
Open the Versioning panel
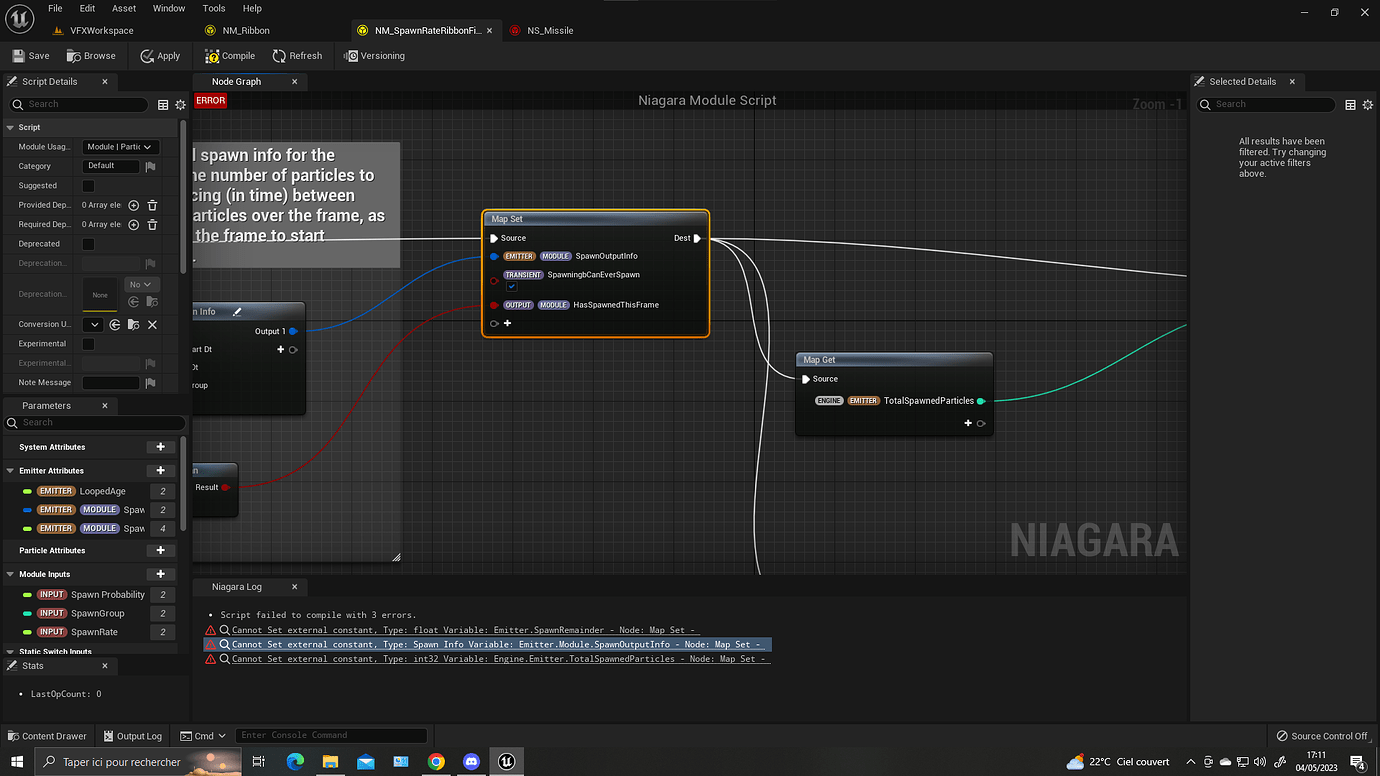374,55
